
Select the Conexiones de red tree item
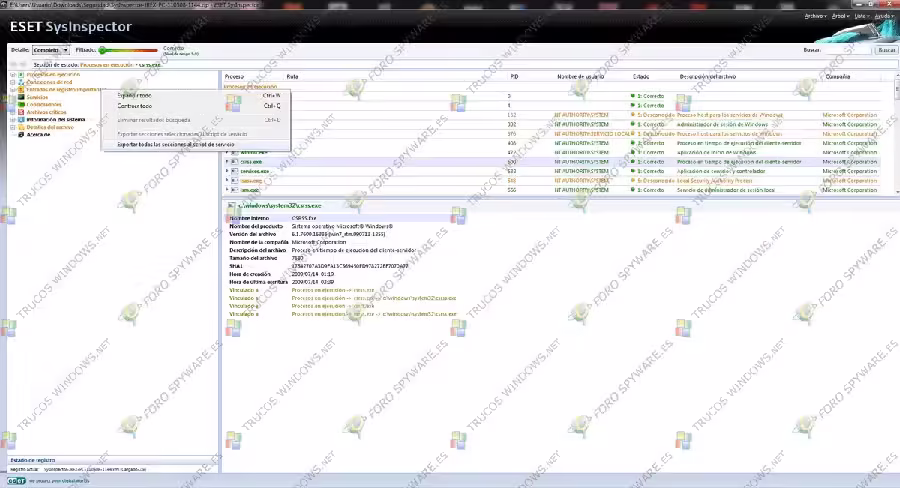[49, 82]
